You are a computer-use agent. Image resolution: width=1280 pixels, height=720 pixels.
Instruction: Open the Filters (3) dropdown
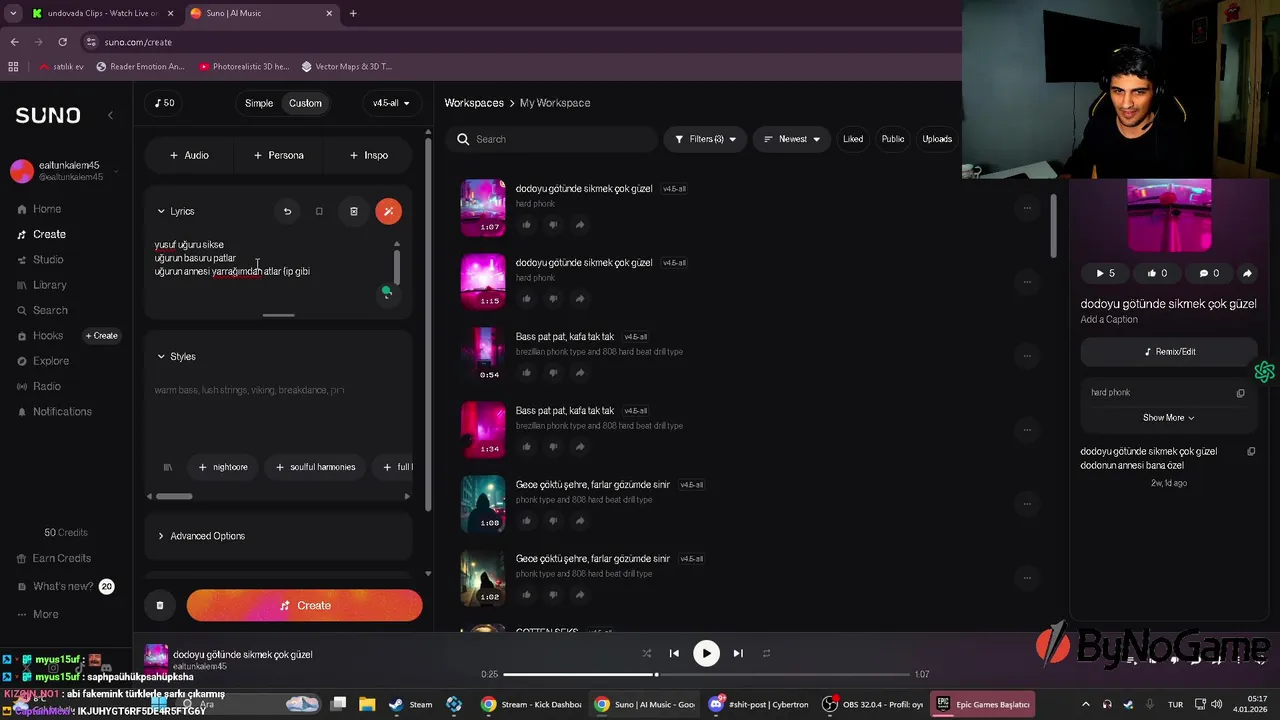(x=706, y=139)
